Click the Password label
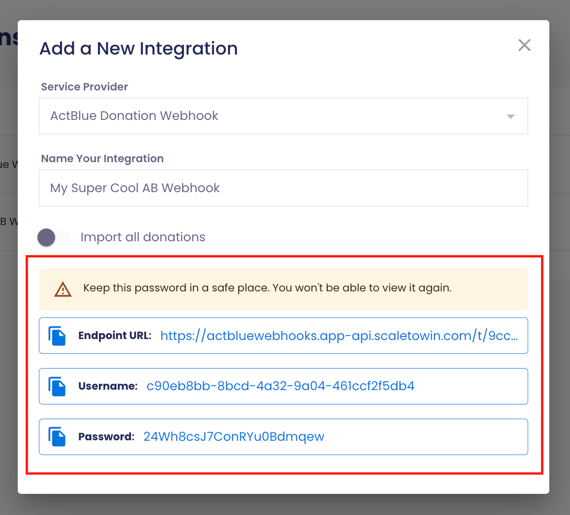The height and width of the screenshot is (515, 570). pos(106,436)
